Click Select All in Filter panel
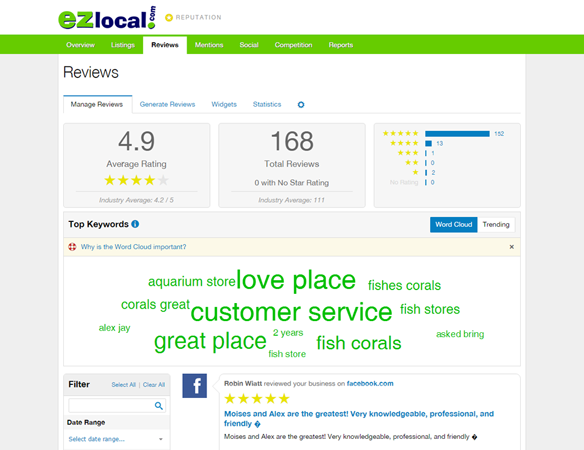 pos(124,385)
